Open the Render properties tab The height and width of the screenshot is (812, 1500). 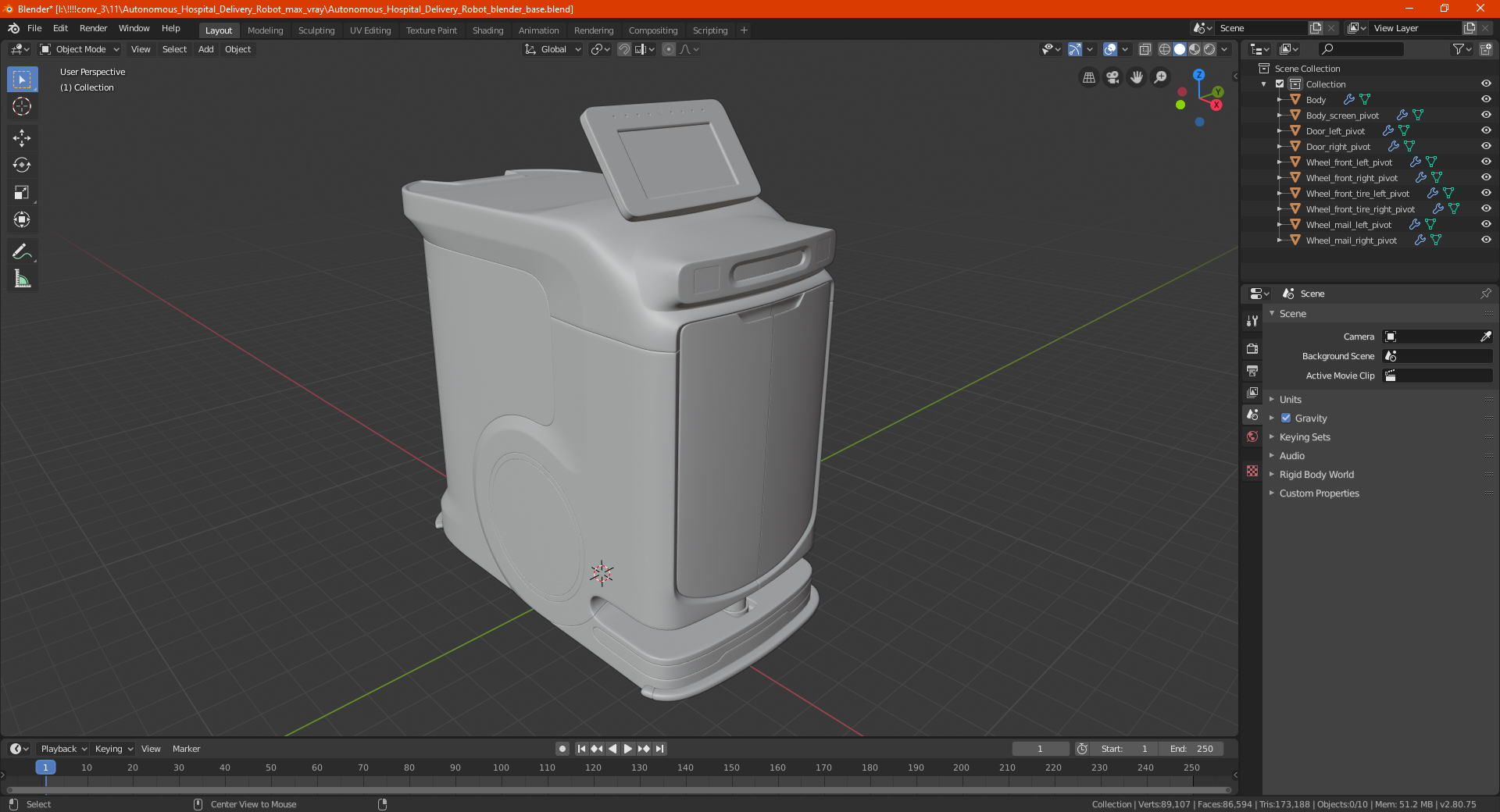pos(1252,348)
